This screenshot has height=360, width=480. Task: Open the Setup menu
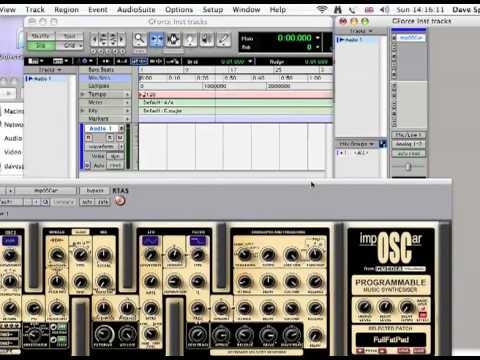pyautogui.click(x=213, y=10)
